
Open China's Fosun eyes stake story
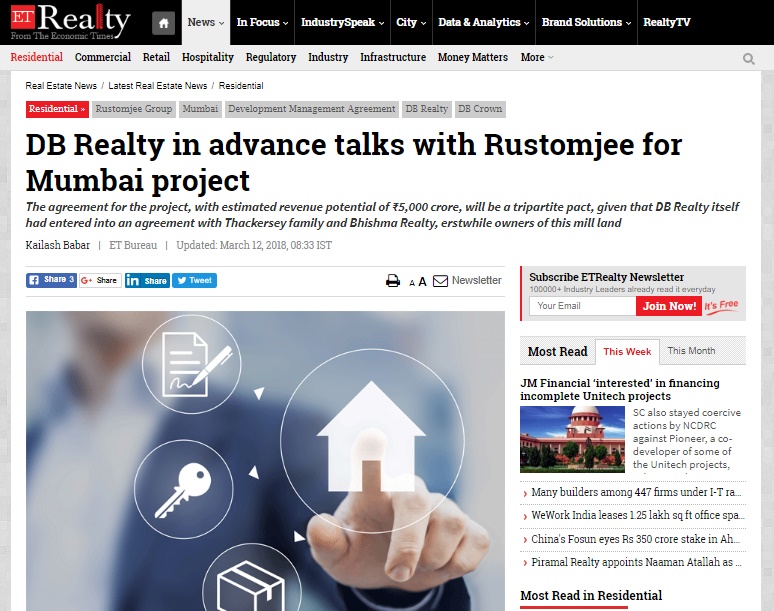[x=635, y=539]
